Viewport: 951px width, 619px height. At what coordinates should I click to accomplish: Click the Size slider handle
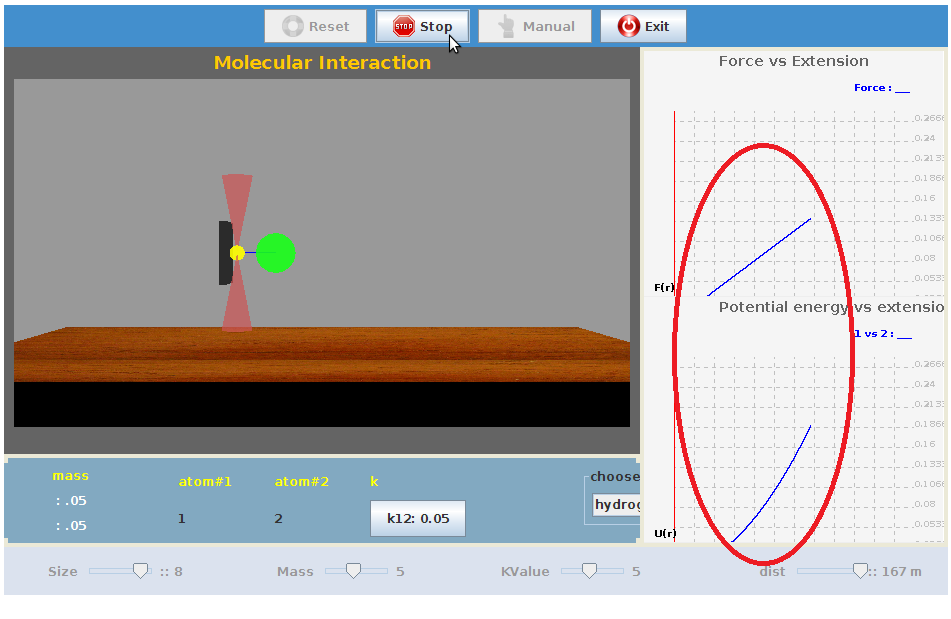point(141,571)
